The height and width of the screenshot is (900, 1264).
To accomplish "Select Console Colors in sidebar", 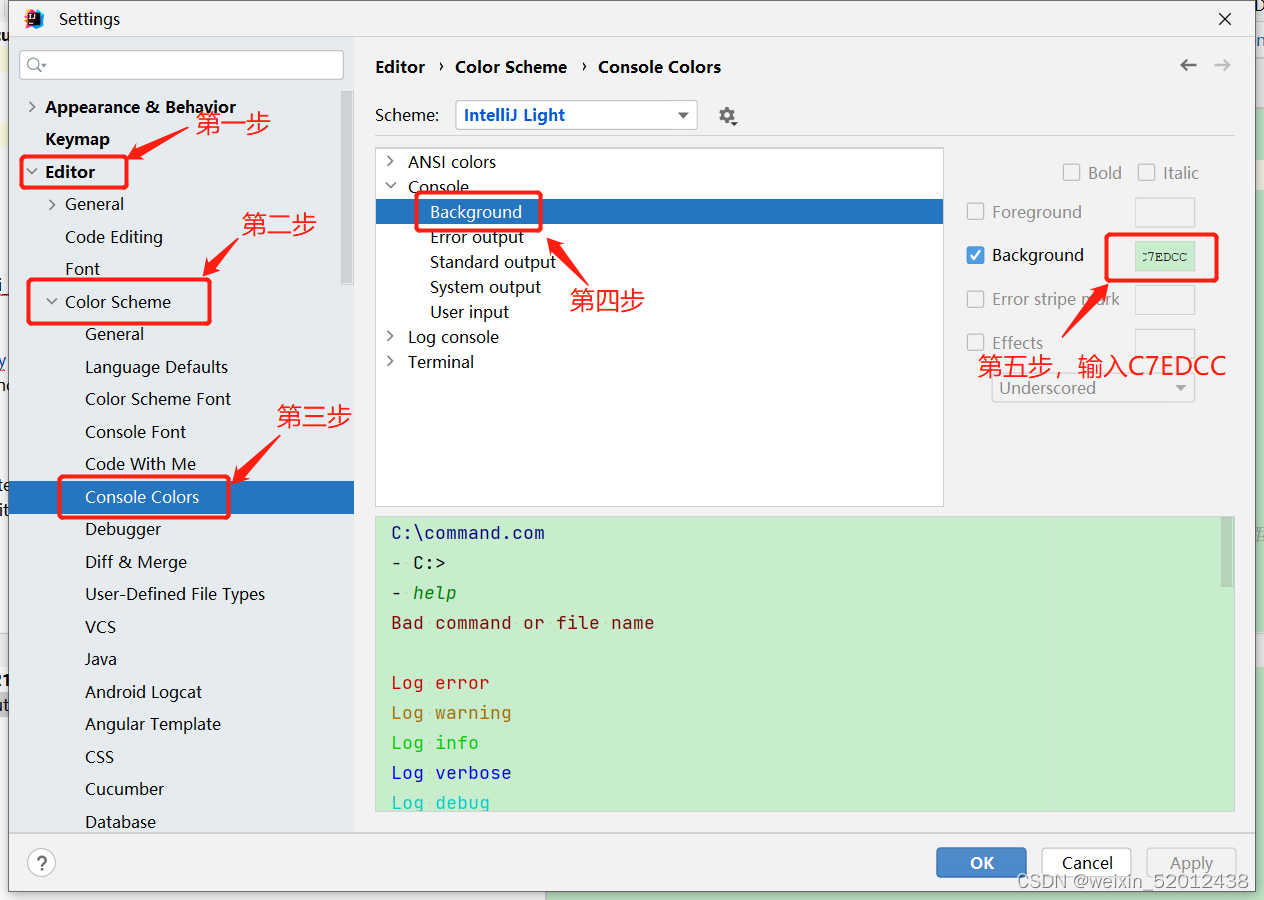I will click(142, 497).
